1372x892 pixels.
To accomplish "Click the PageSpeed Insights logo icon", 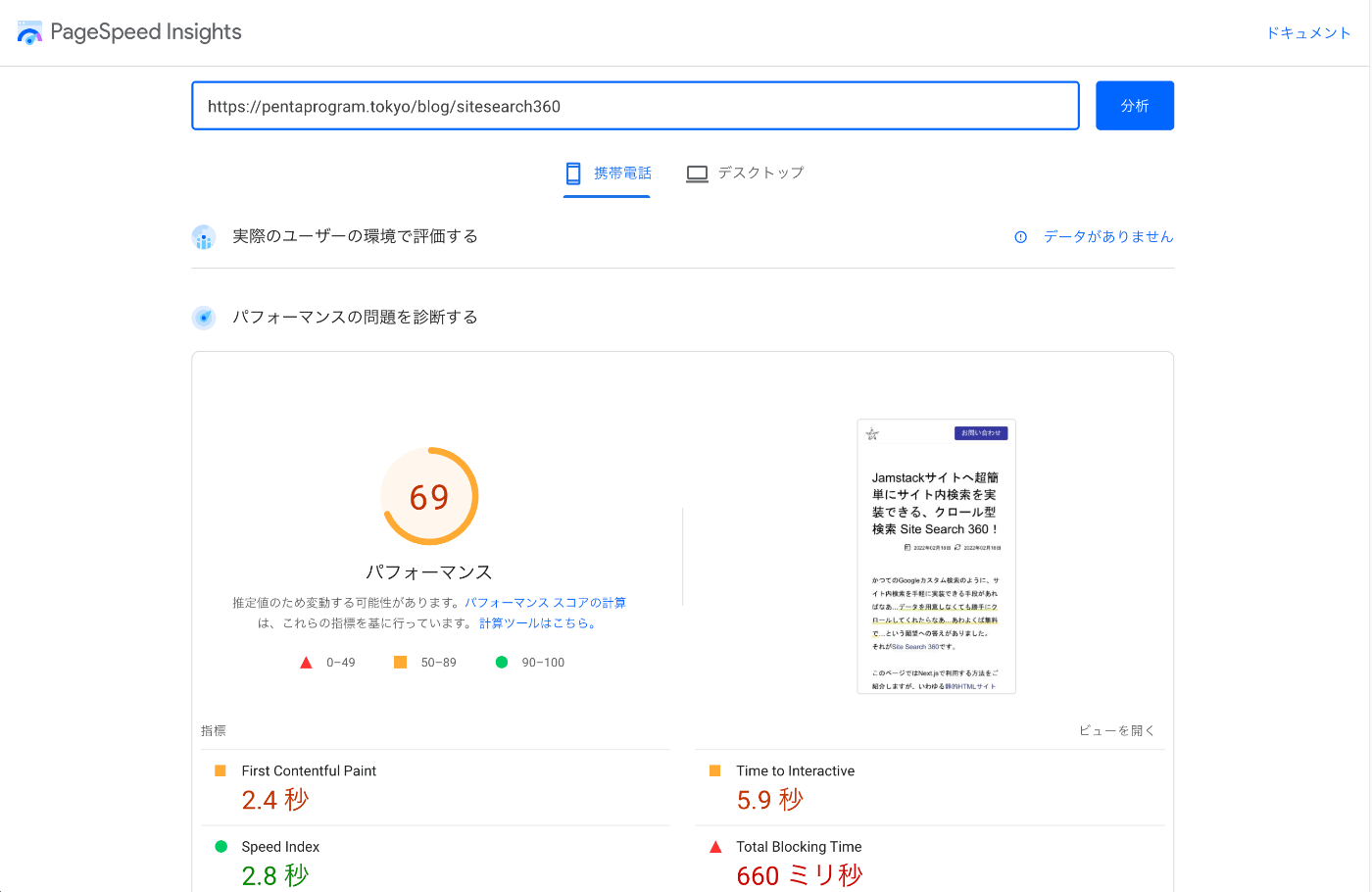I will (29, 32).
